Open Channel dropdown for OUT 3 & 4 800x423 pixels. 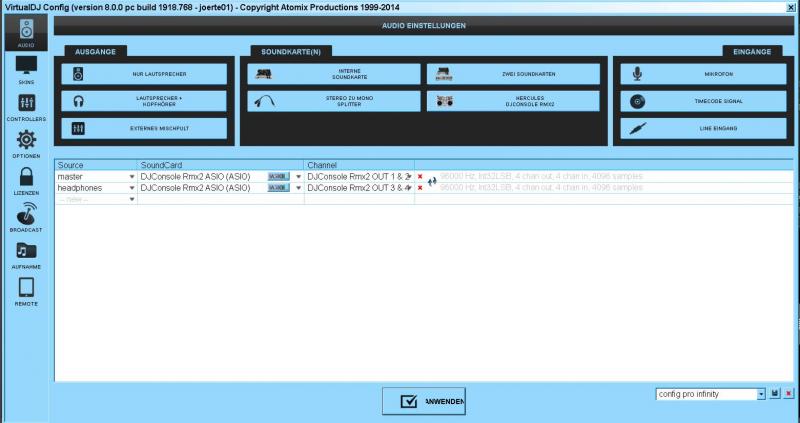[x=410, y=188]
